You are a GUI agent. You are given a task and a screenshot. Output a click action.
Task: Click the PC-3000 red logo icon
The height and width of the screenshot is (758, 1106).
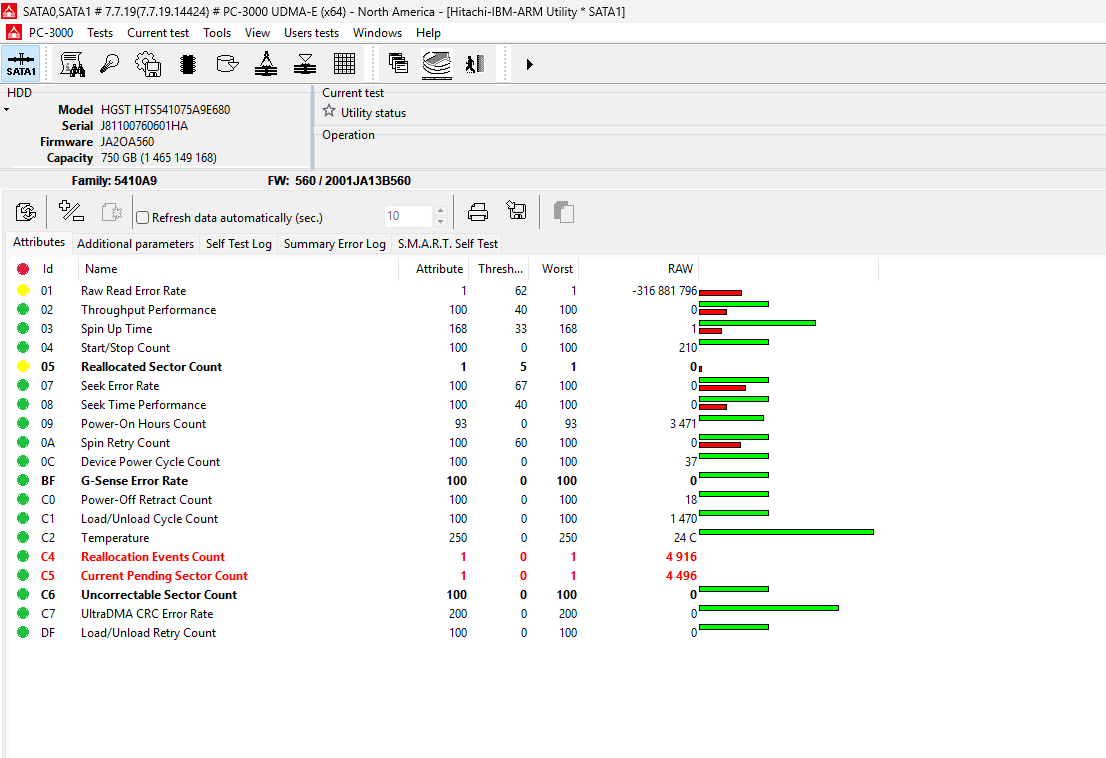click(x=13, y=32)
